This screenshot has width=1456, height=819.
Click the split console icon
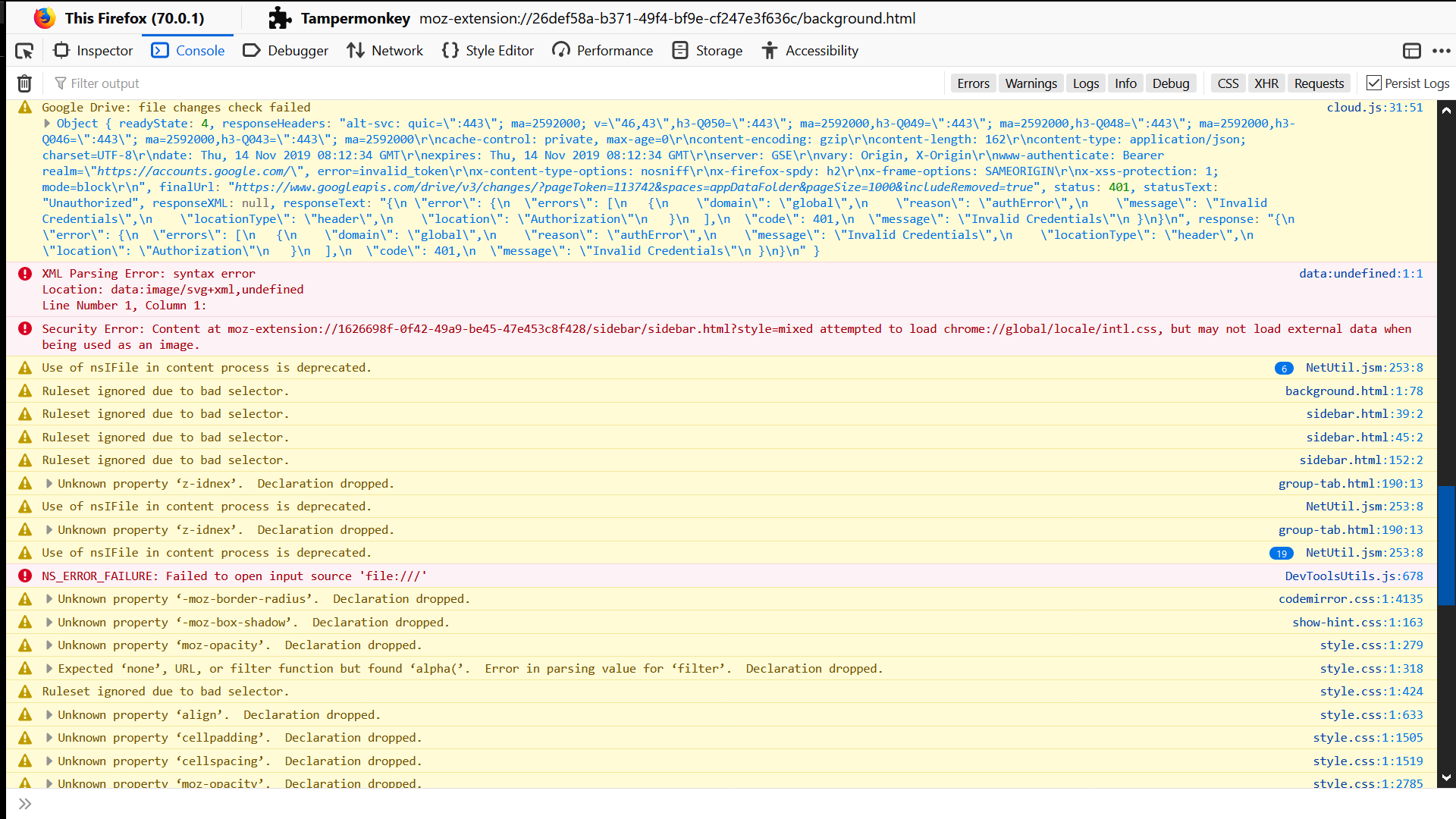point(1412,51)
